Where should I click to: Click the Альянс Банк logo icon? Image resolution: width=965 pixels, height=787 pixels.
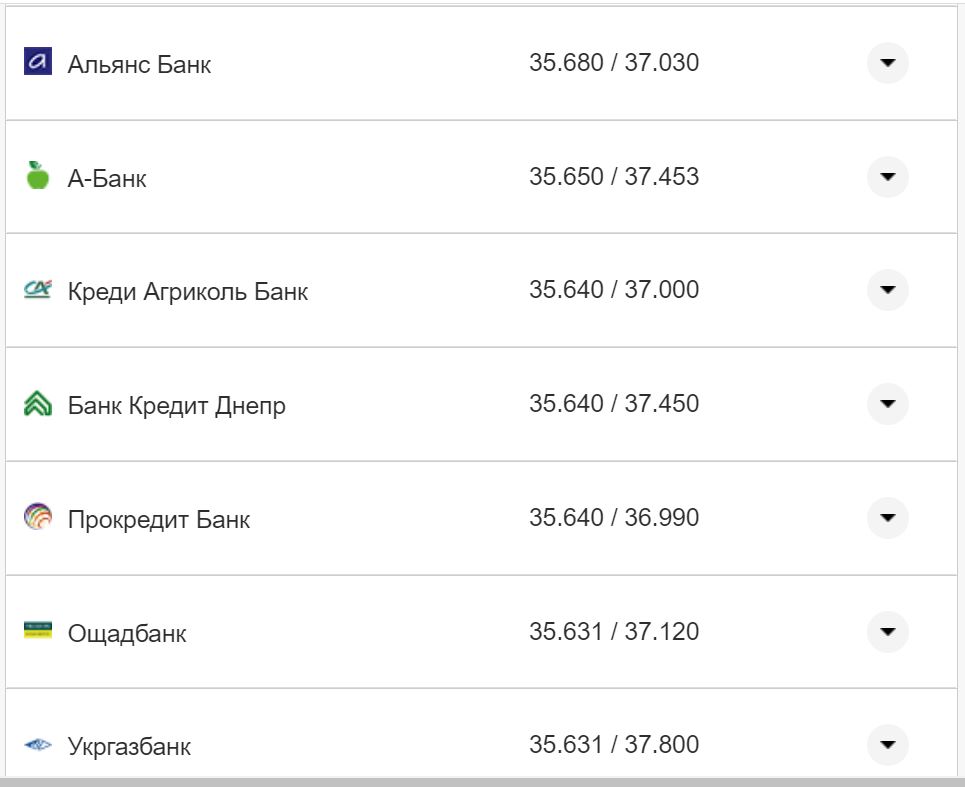click(x=36, y=60)
